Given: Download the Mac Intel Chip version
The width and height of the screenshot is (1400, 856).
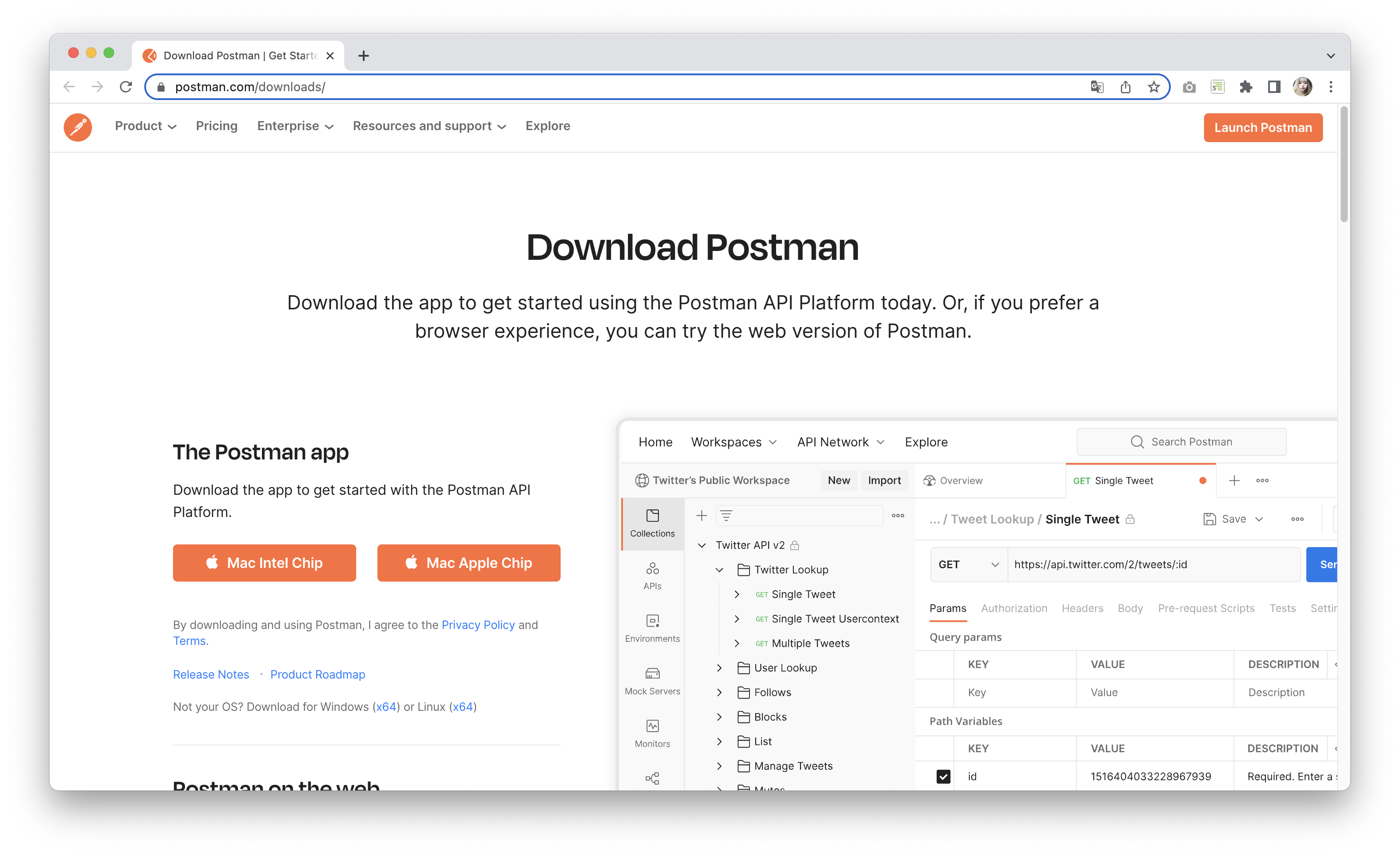Looking at the screenshot, I should [264, 563].
